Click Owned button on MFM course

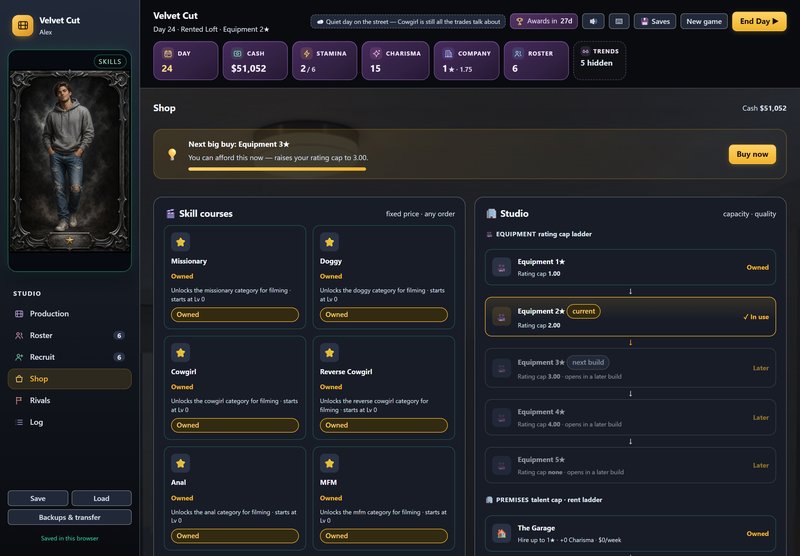tap(384, 536)
